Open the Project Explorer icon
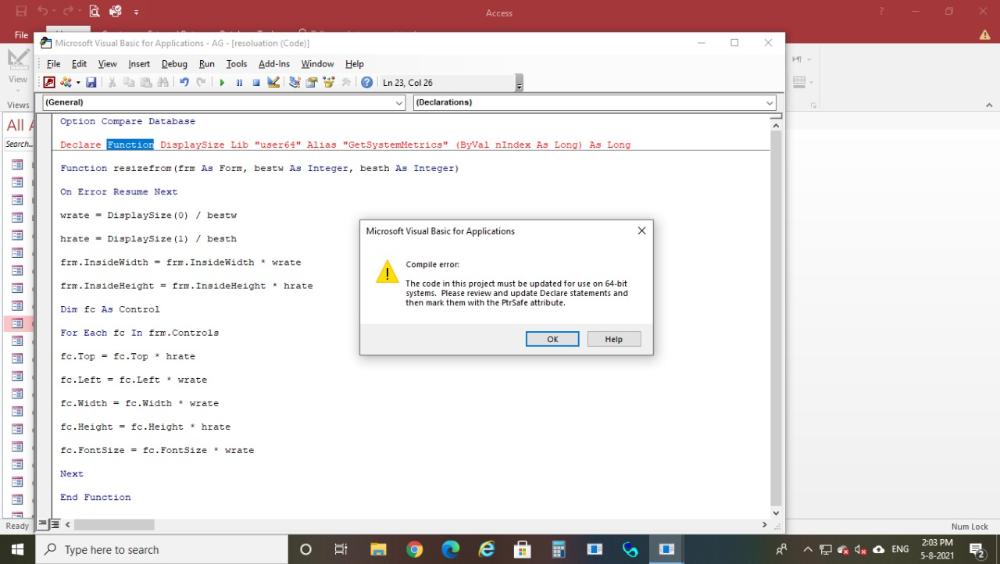1000x564 pixels. 295,83
